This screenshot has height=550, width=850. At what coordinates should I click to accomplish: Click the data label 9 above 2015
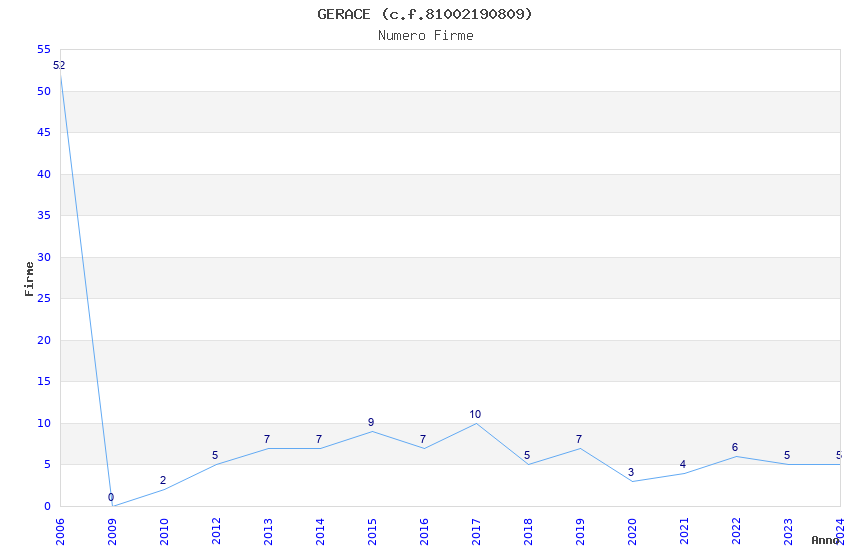click(x=371, y=422)
